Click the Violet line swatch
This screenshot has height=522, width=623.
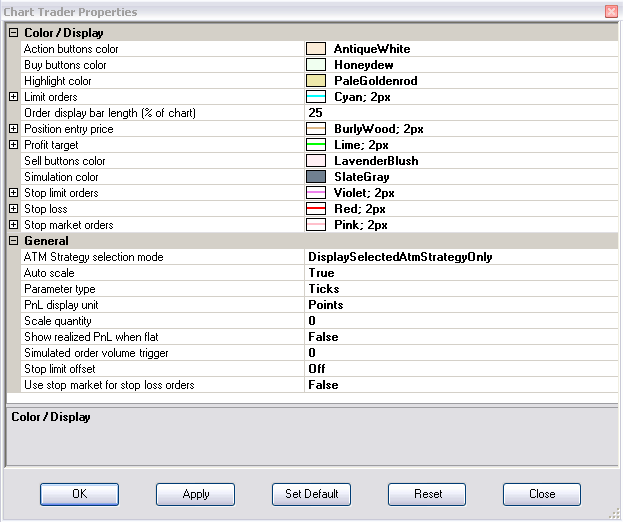[316, 193]
